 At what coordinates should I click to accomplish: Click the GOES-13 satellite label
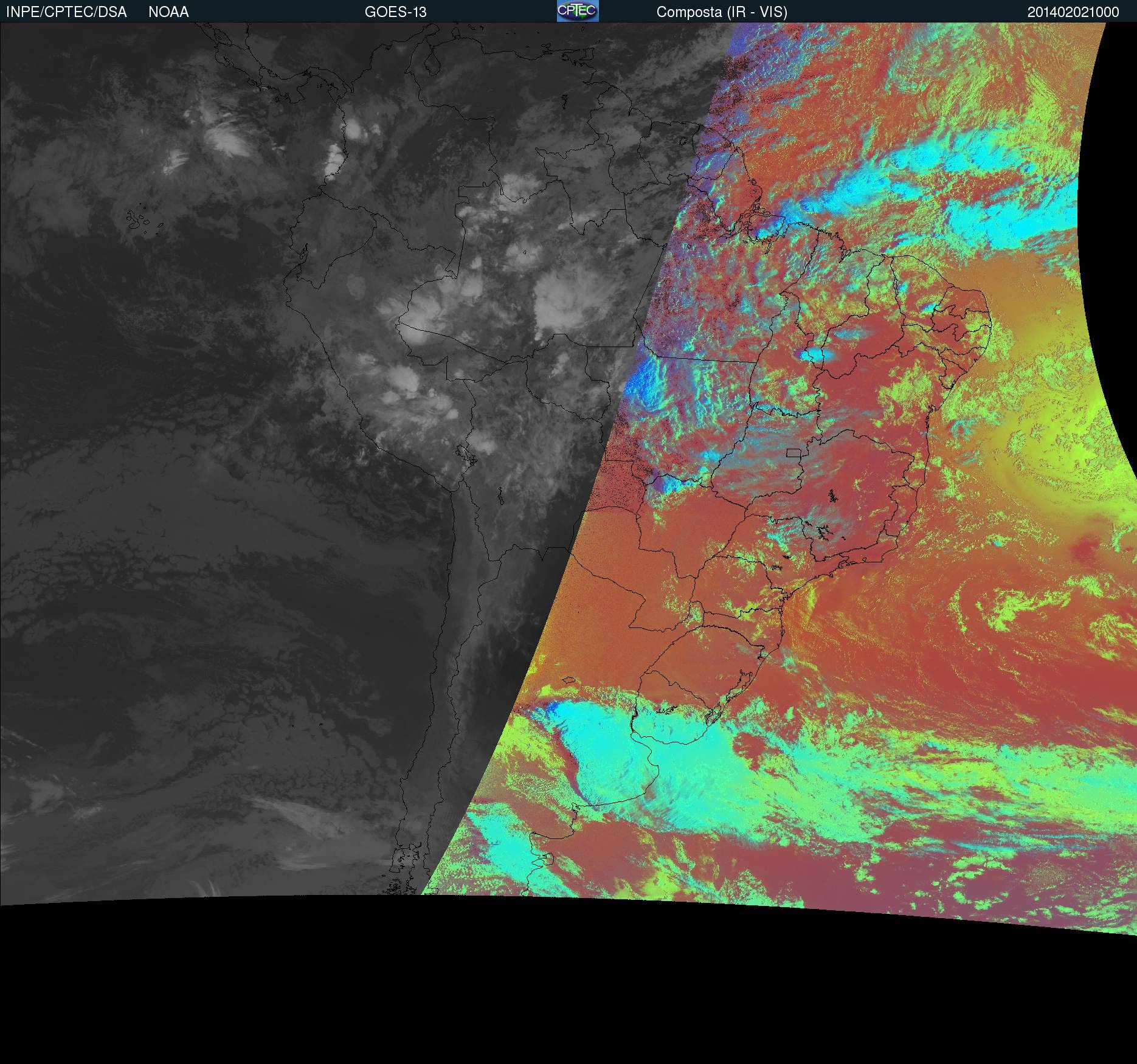[396, 12]
